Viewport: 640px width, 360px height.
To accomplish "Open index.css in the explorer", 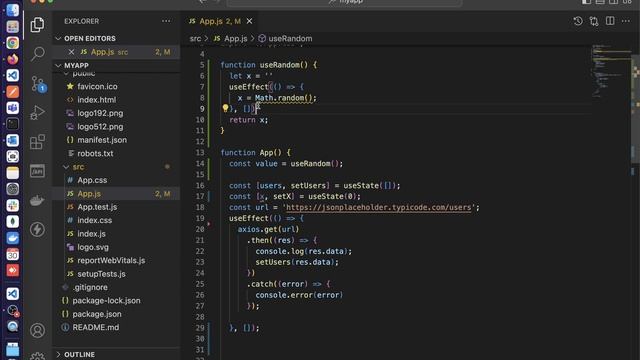I will [95, 220].
